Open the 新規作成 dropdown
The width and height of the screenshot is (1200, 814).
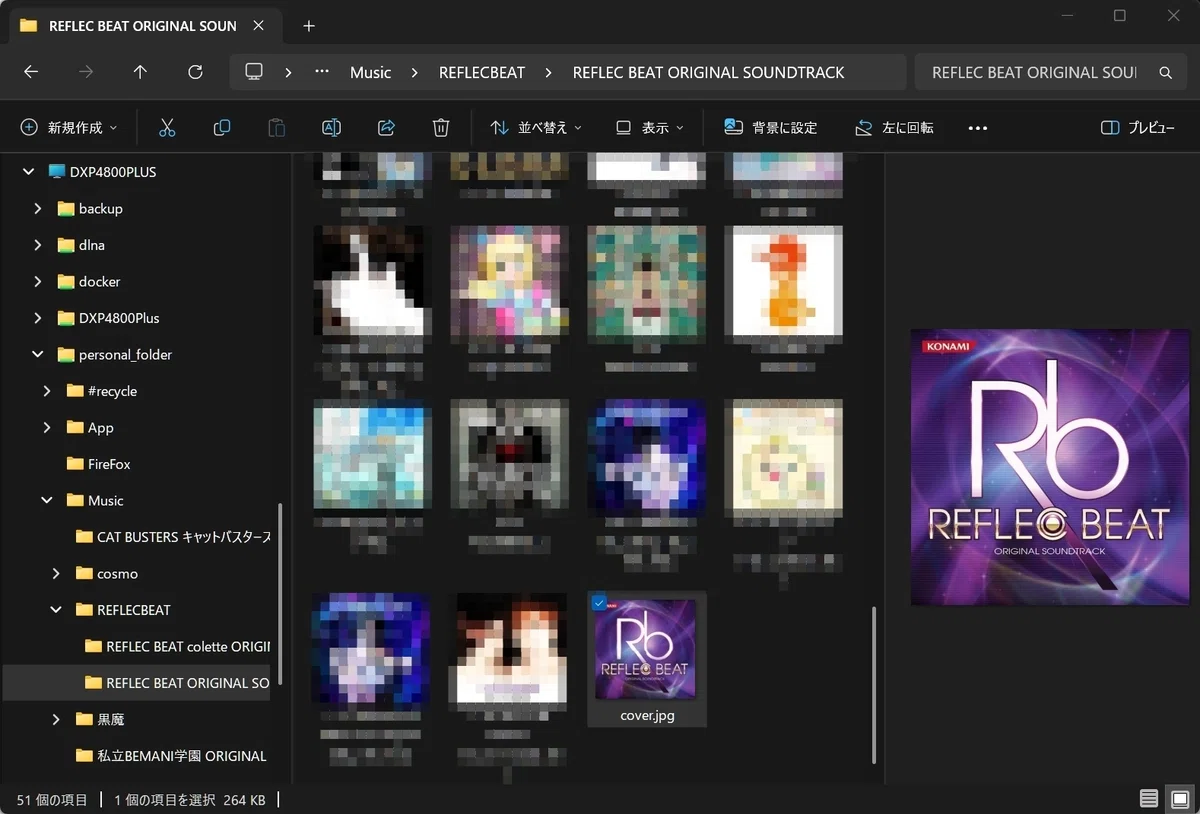[x=69, y=128]
